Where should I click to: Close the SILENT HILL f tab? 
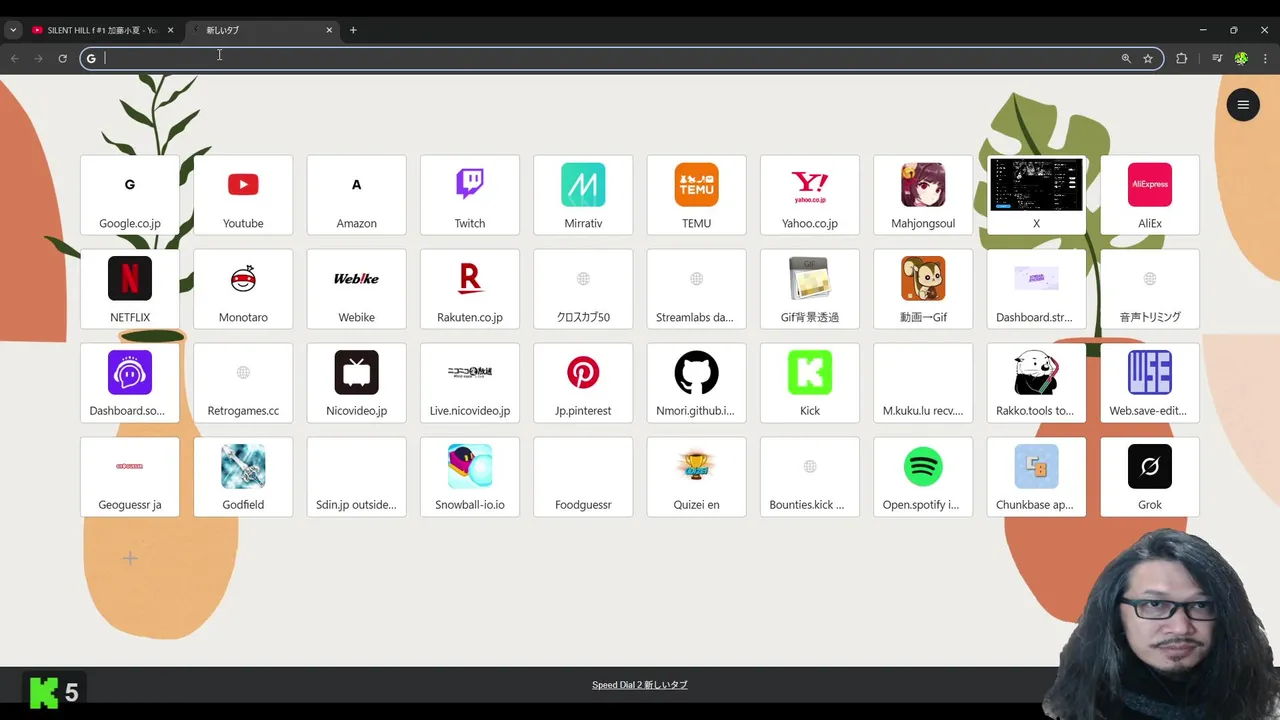(x=170, y=30)
